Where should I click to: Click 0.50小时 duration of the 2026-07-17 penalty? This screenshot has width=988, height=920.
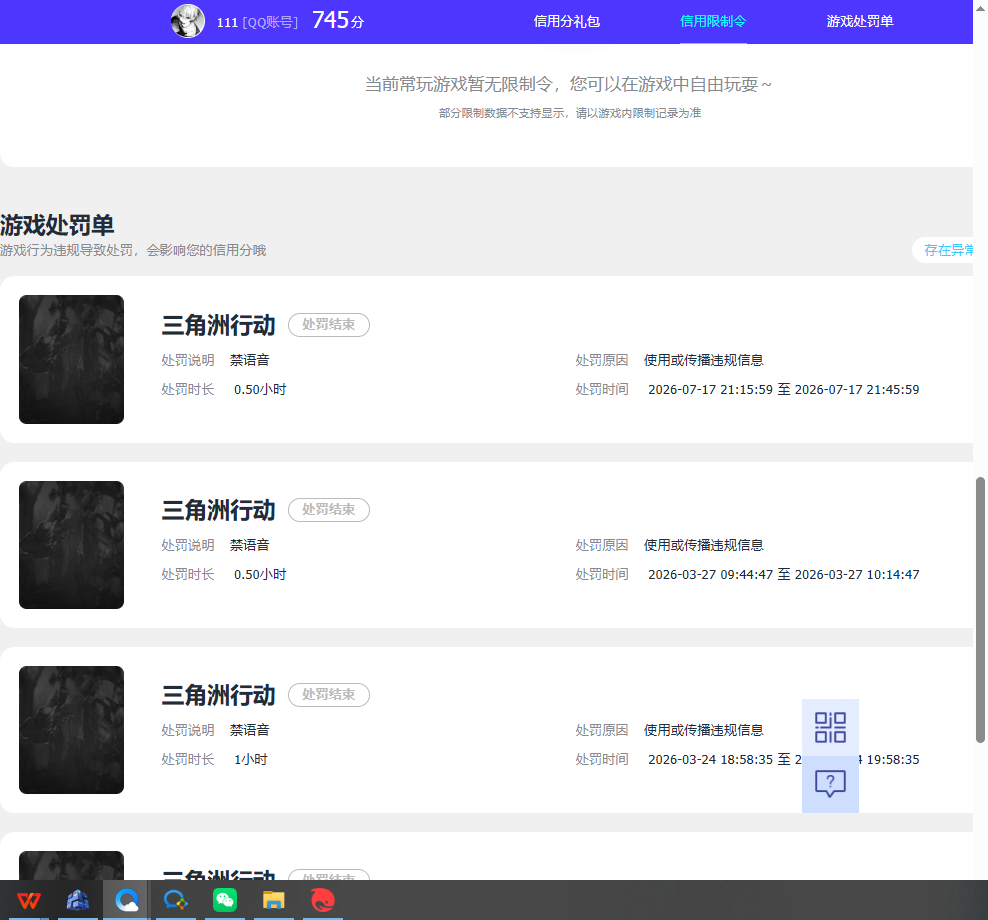(x=260, y=389)
